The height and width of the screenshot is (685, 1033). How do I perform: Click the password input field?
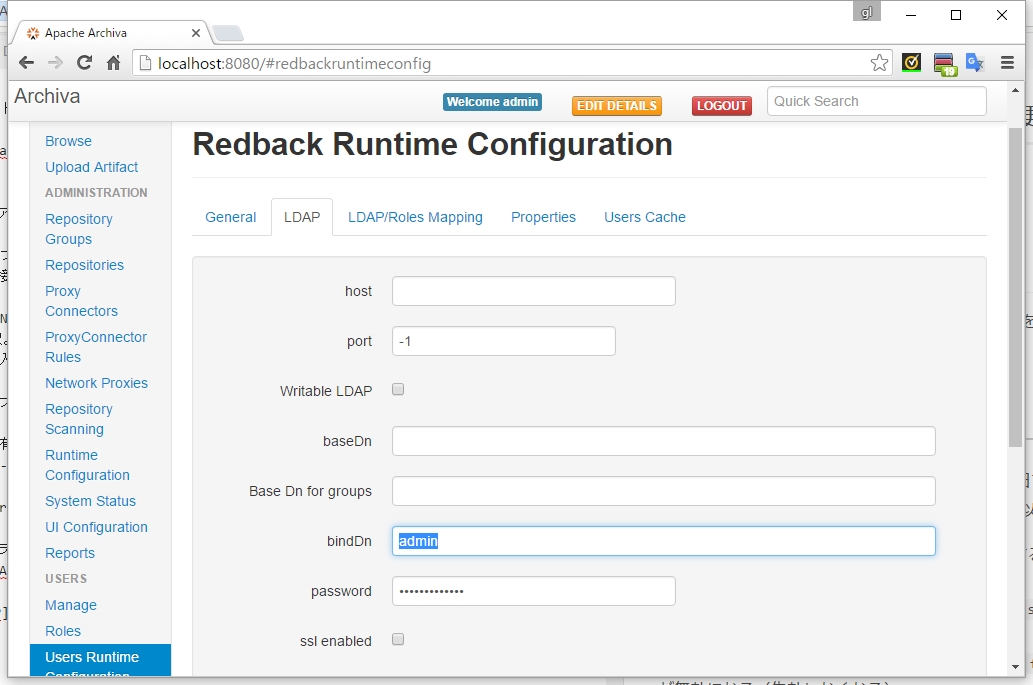(x=532, y=591)
